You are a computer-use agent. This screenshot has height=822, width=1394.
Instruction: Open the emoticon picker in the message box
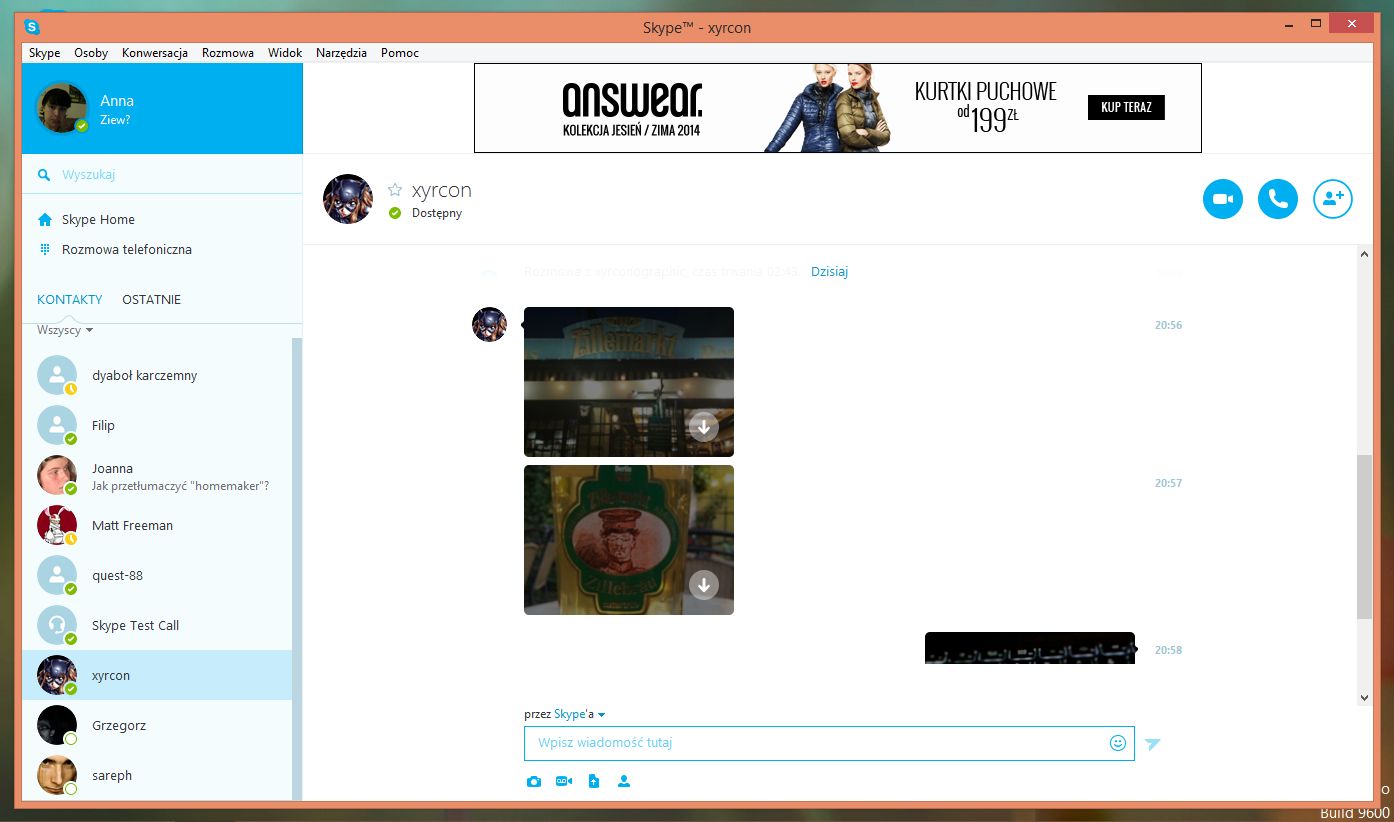tap(1117, 743)
